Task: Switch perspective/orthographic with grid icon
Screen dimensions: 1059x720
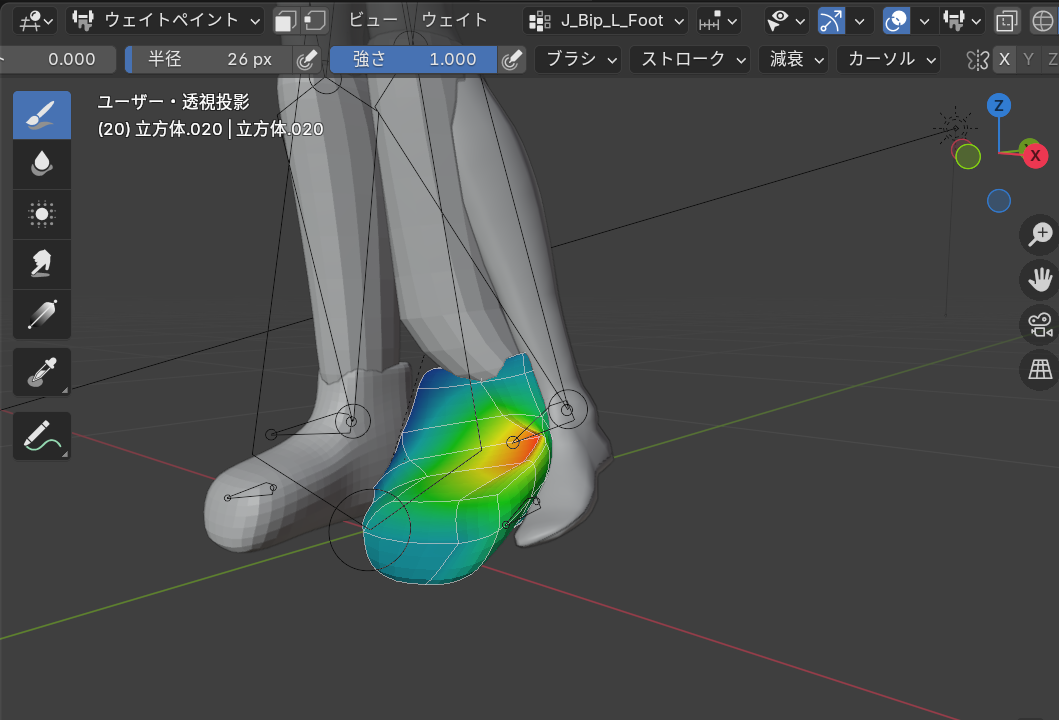Action: (1040, 370)
